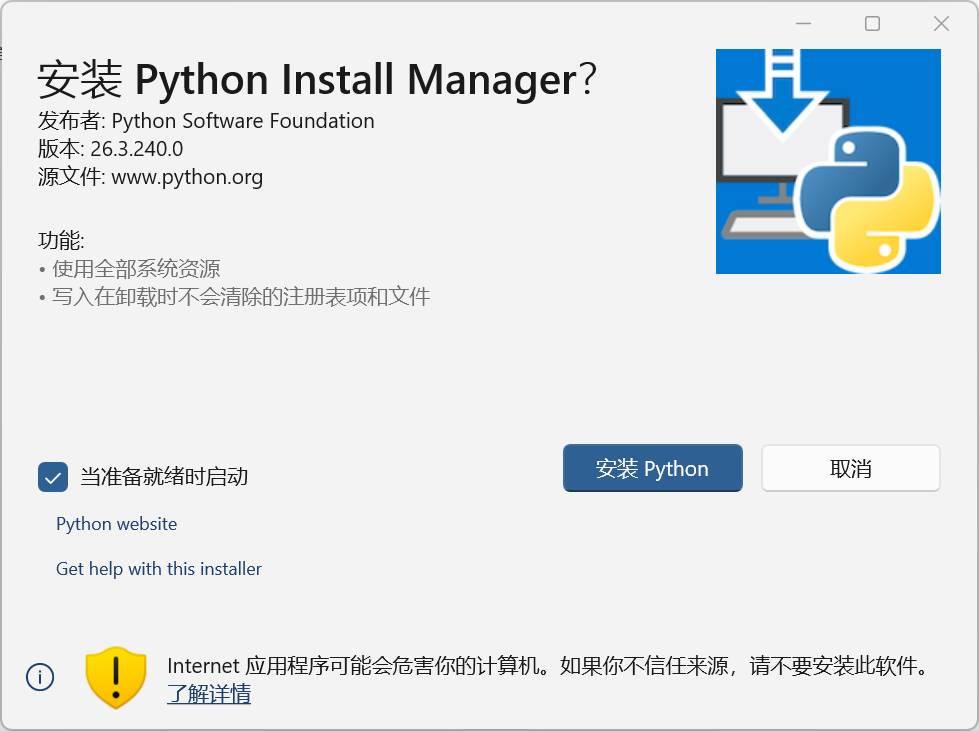Open Get help with this installer link

pos(159,569)
